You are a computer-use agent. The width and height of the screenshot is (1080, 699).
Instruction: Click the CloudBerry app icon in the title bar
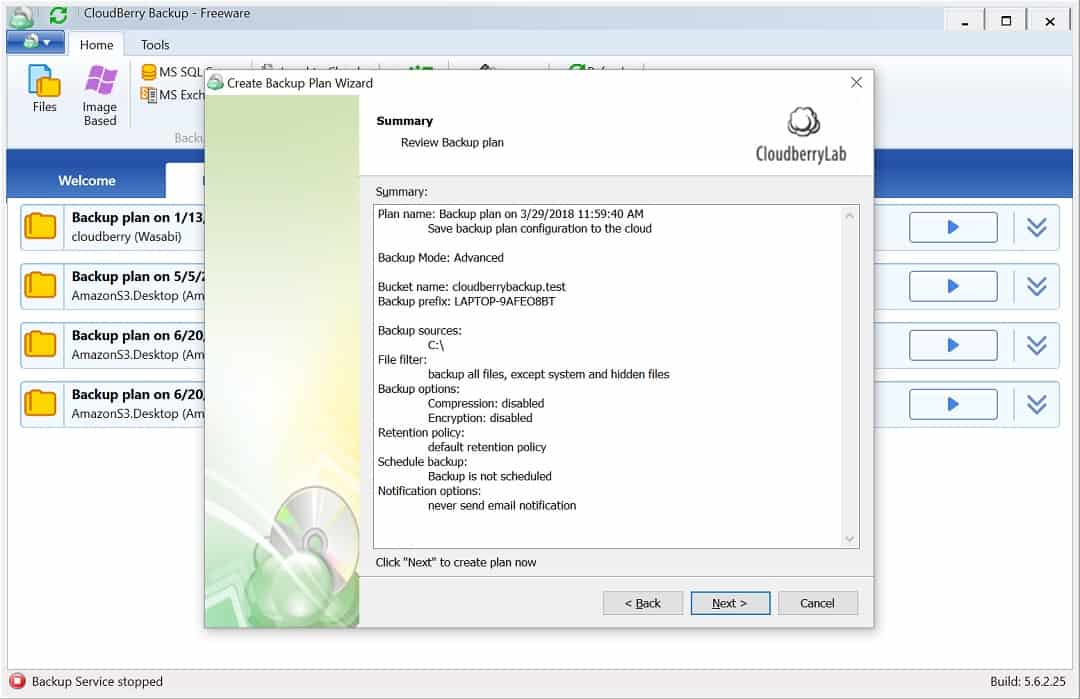[x=21, y=16]
